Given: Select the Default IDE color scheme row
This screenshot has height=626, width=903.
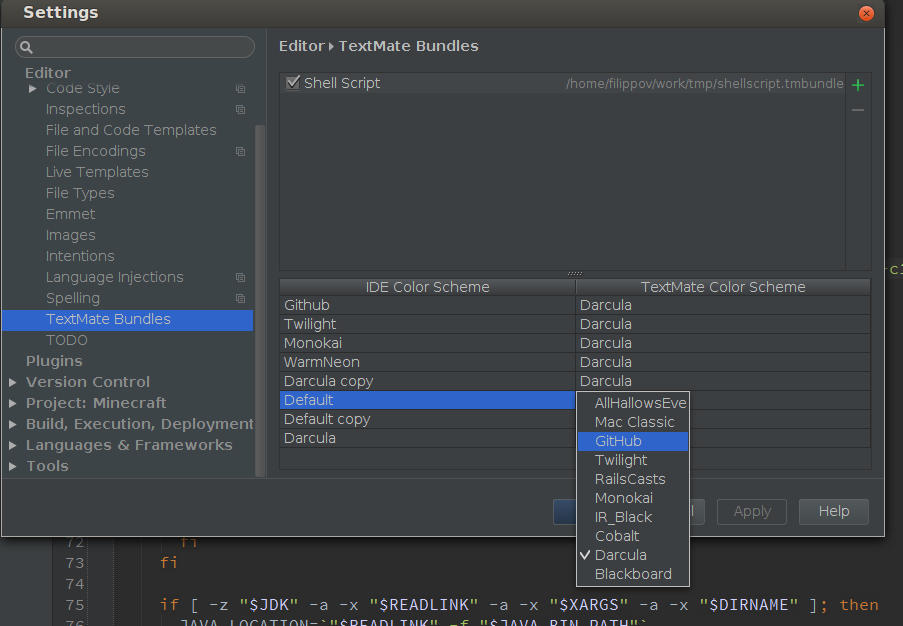Looking at the screenshot, I should pos(427,400).
